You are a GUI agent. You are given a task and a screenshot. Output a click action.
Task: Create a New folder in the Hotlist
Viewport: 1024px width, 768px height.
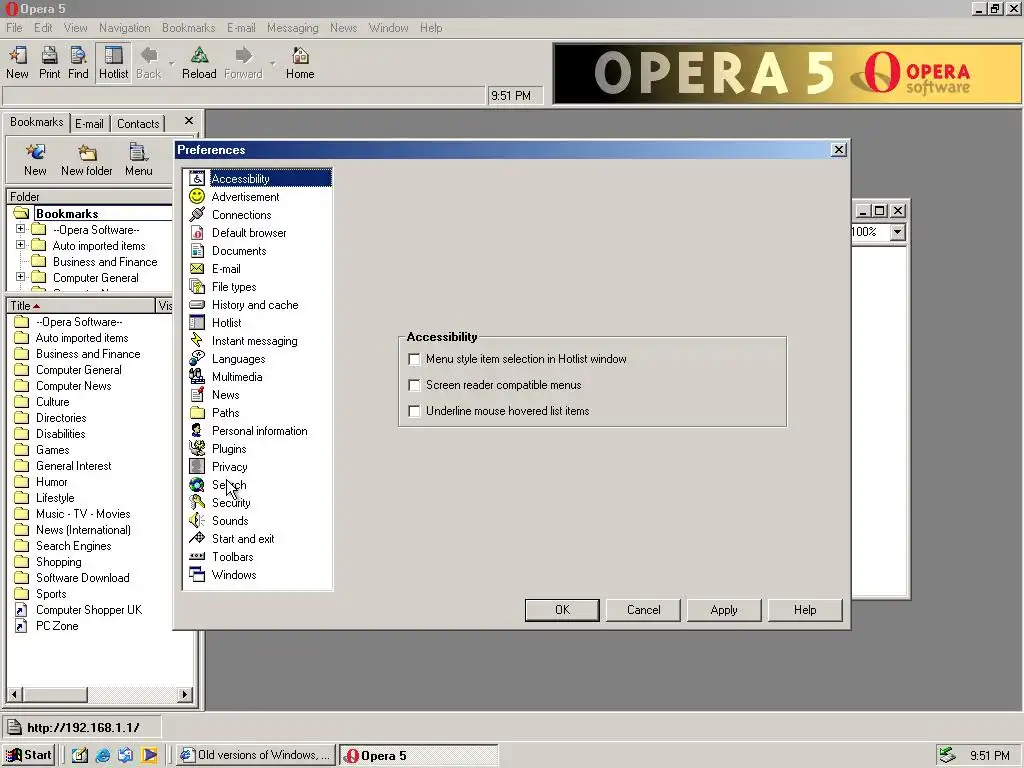87,160
